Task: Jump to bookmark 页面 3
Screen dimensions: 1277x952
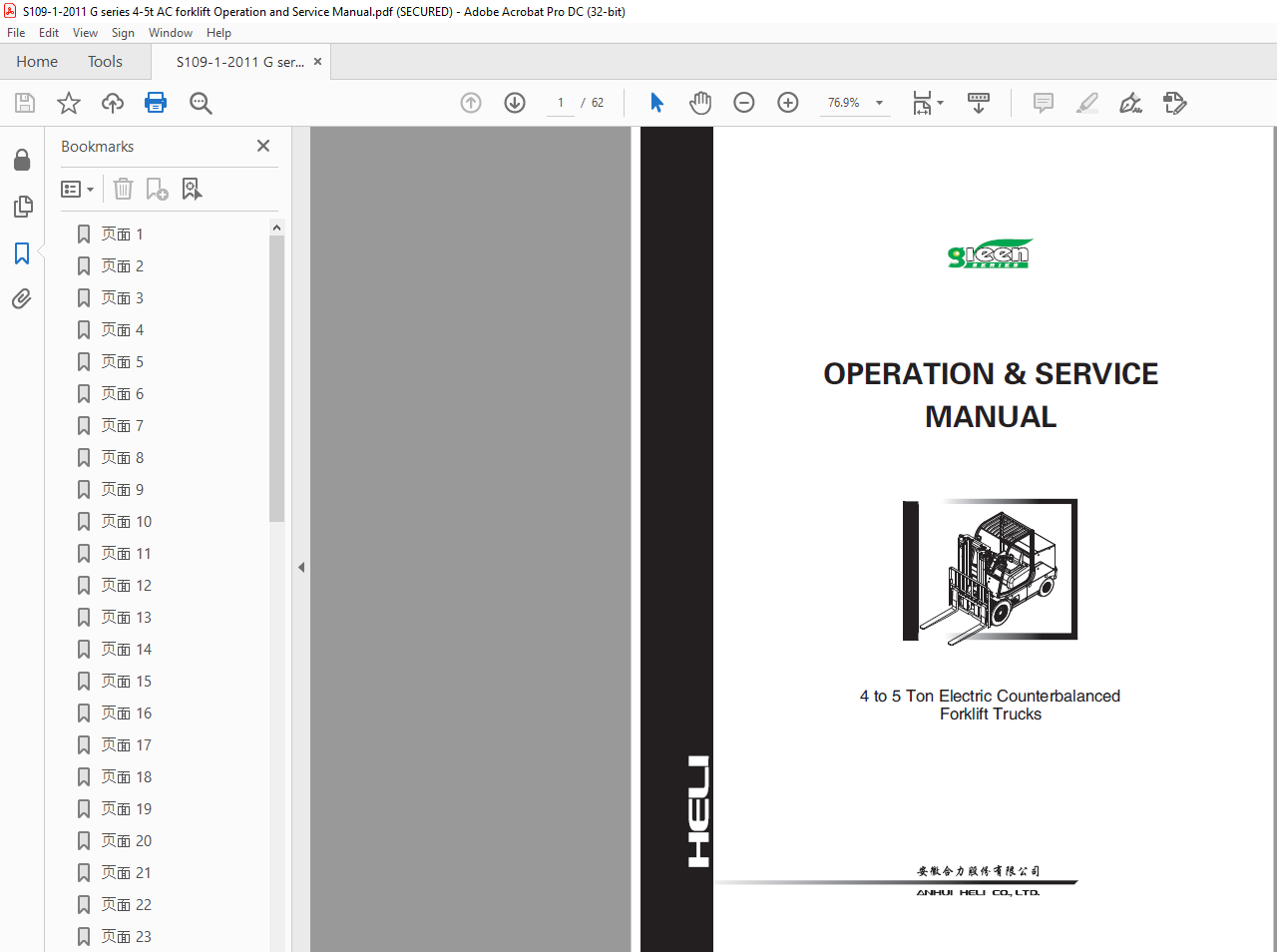Action: click(122, 297)
